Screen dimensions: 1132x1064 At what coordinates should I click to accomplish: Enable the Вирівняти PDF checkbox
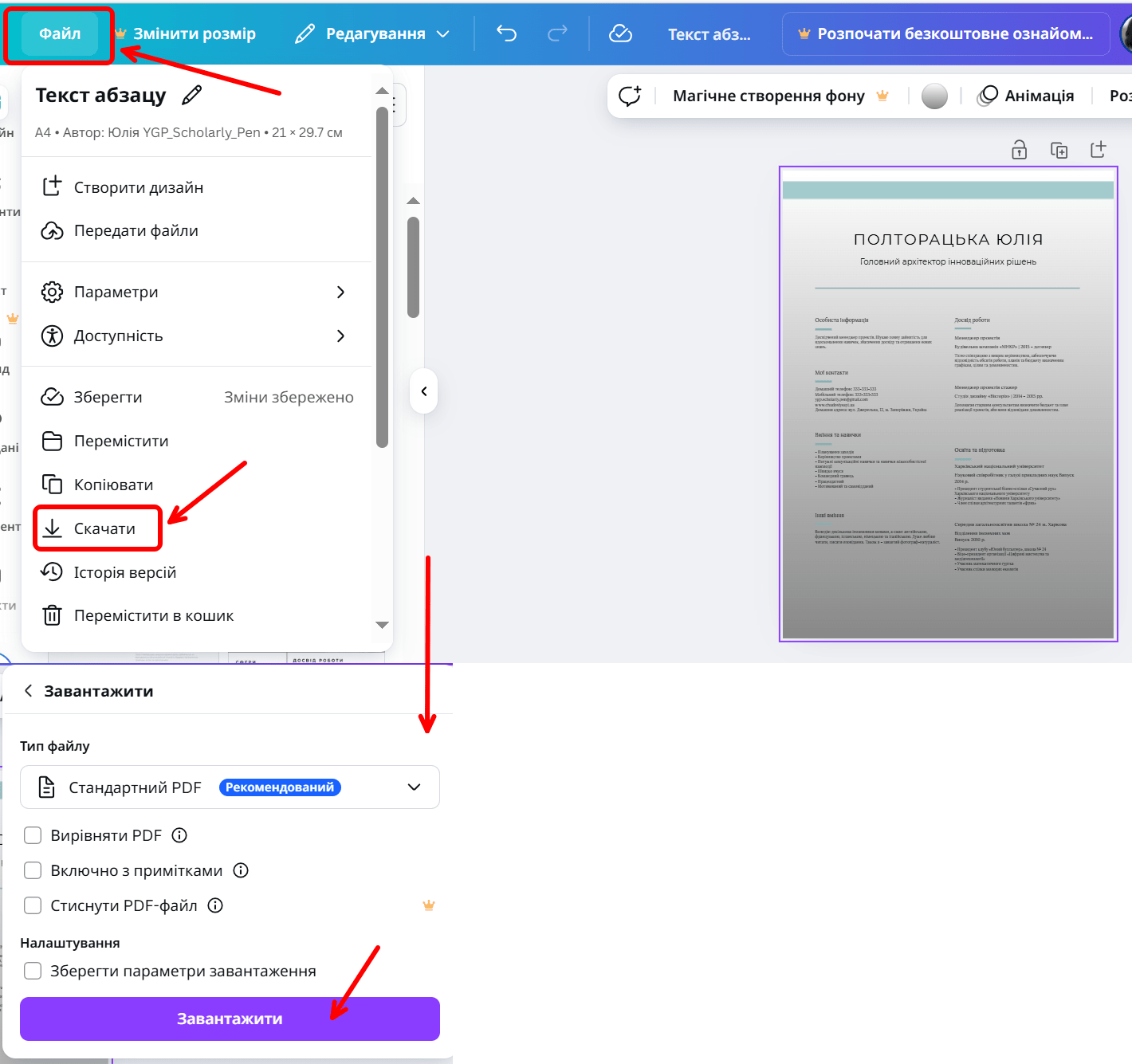click(33, 835)
